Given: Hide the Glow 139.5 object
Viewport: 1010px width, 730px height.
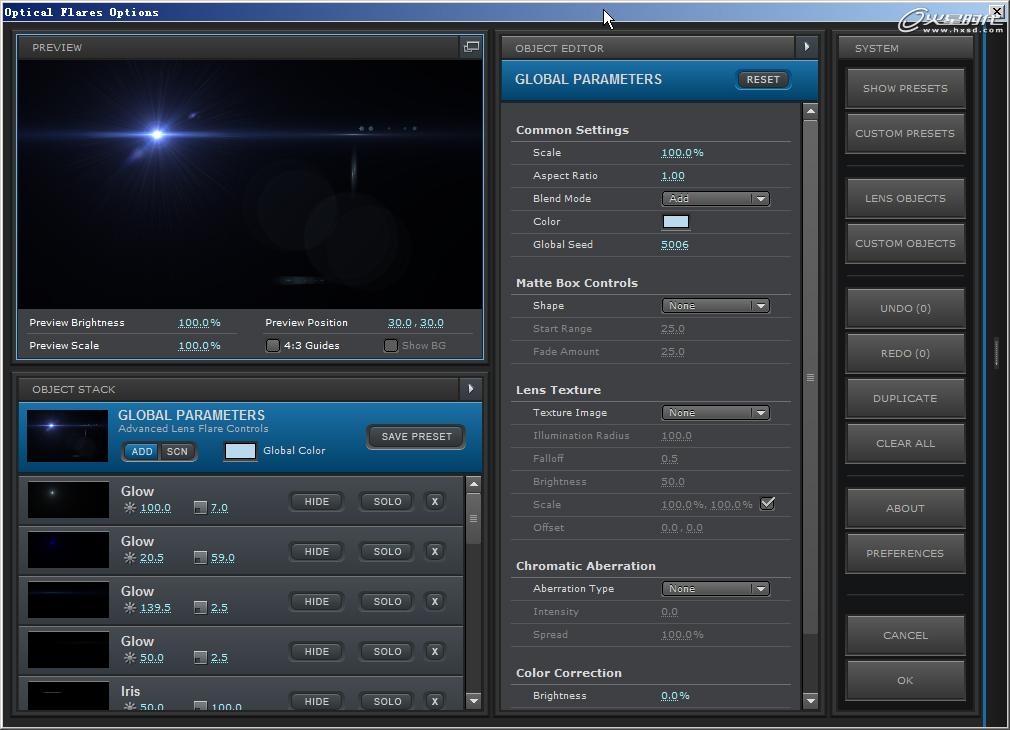Looking at the screenshot, I should [316, 601].
